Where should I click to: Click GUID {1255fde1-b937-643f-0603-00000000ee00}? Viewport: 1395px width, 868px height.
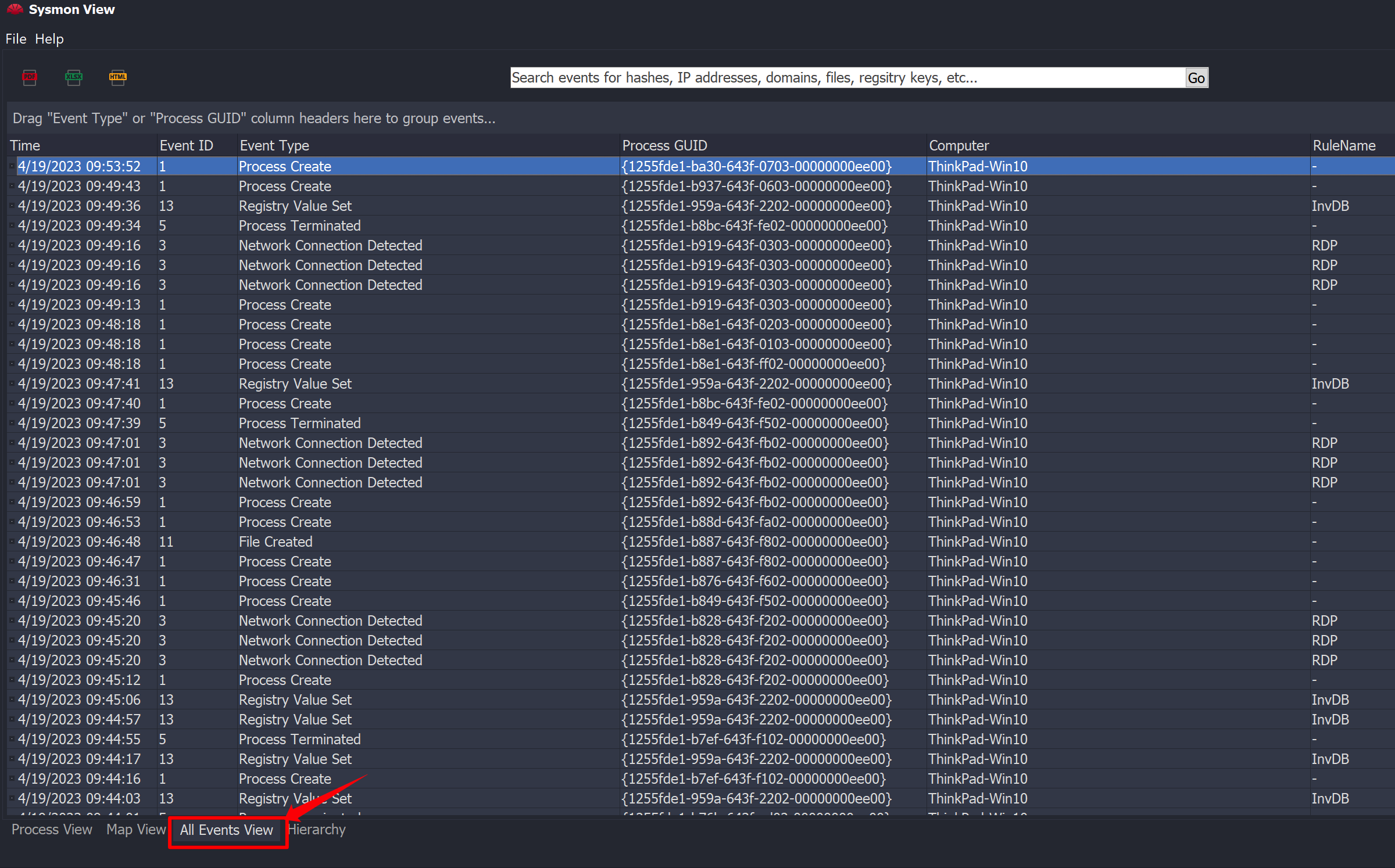(756, 186)
